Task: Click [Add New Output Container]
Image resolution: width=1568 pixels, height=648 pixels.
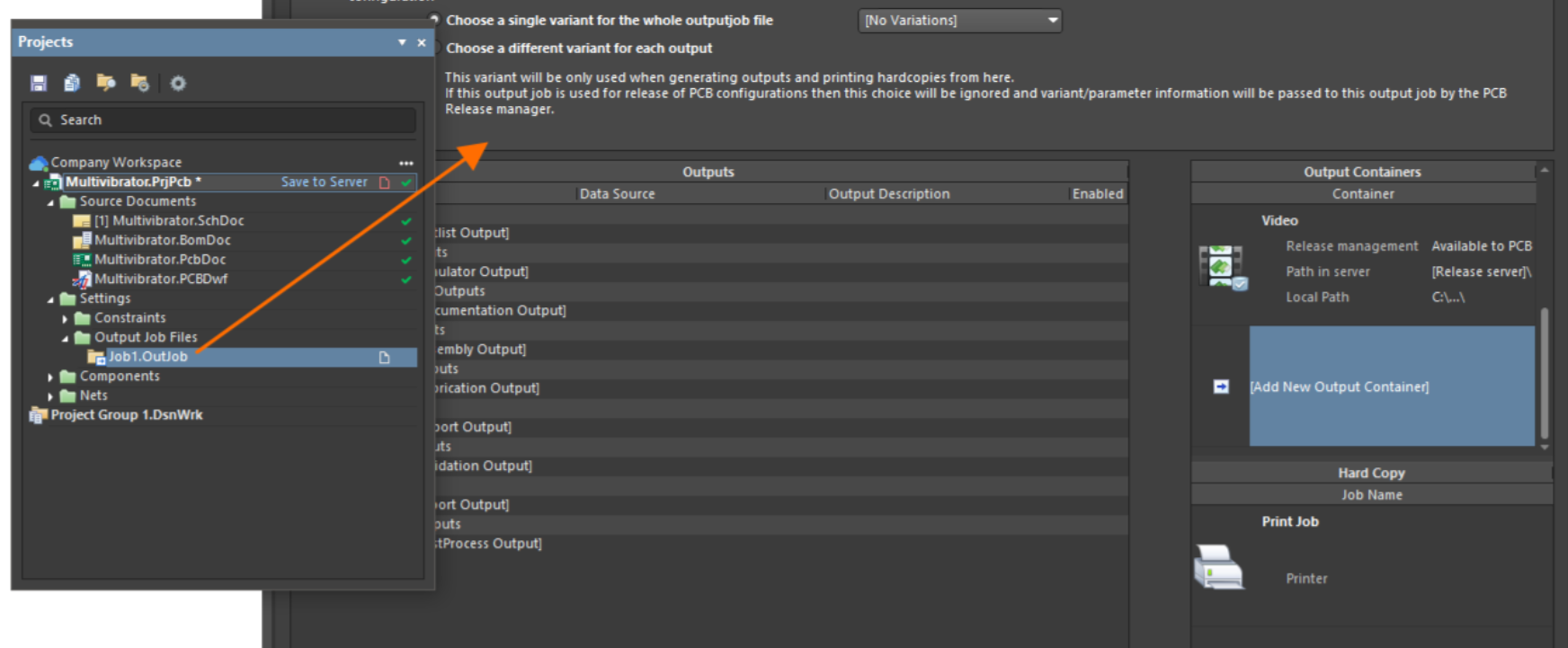Action: click(1339, 386)
